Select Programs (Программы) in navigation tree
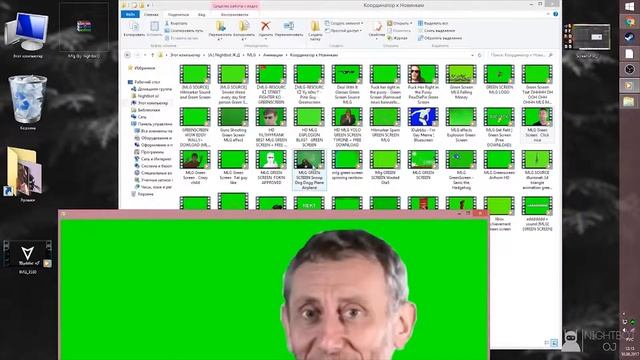Viewport: 640px width, 360px height. click(x=149, y=152)
